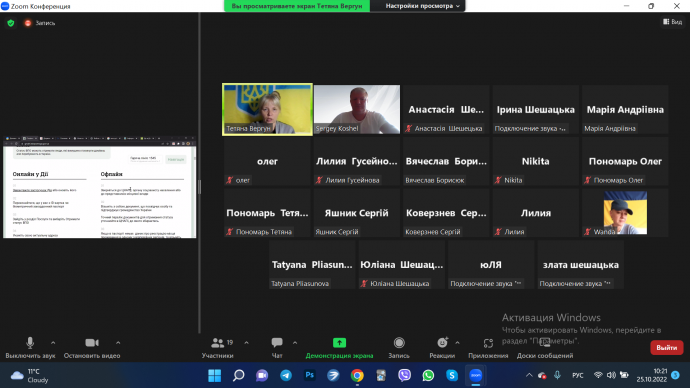The height and width of the screenshot is (388, 690).
Task: Open Google Chrome from the taskbar
Action: click(x=357, y=375)
